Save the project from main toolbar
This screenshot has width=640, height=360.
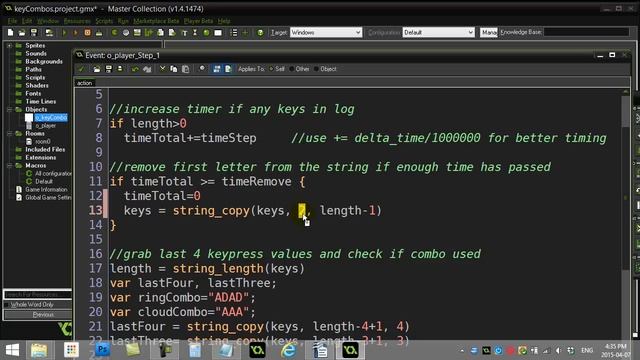(34, 32)
